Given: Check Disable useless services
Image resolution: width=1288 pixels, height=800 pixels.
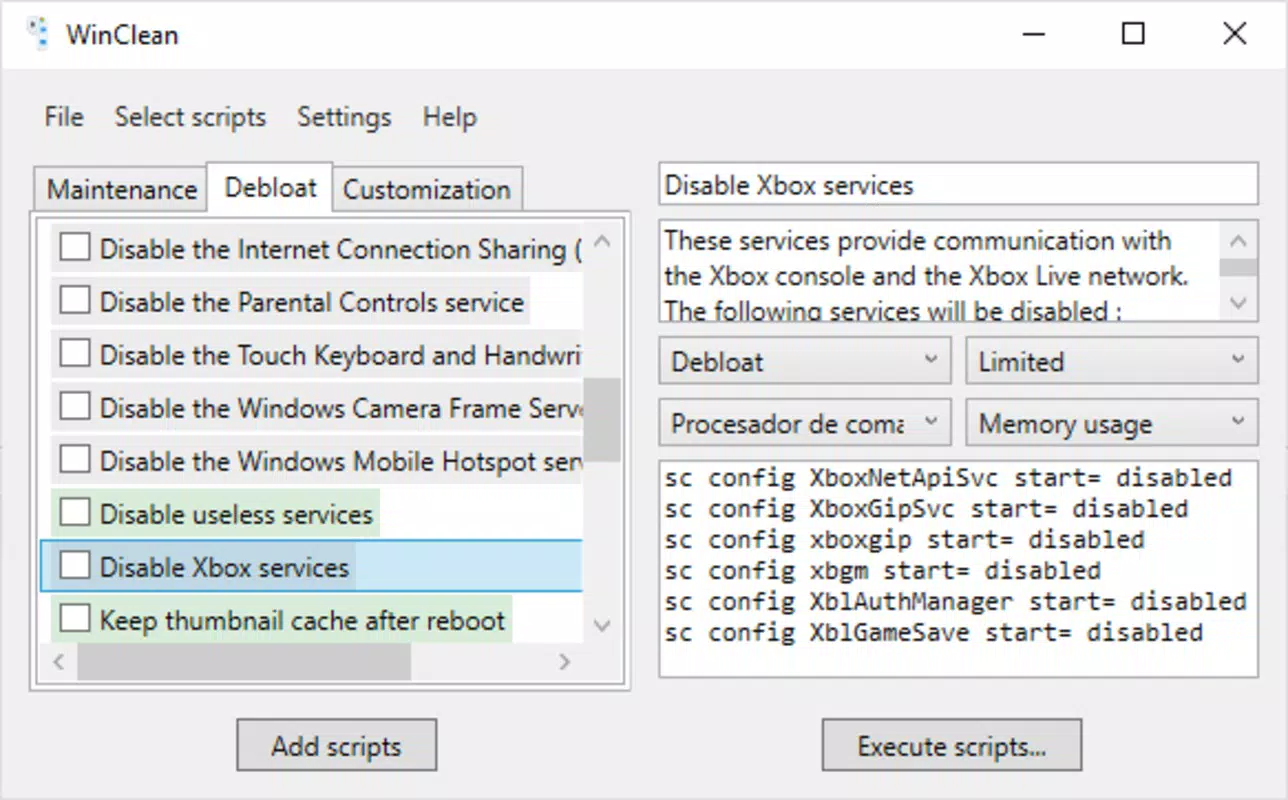Looking at the screenshot, I should 75,513.
